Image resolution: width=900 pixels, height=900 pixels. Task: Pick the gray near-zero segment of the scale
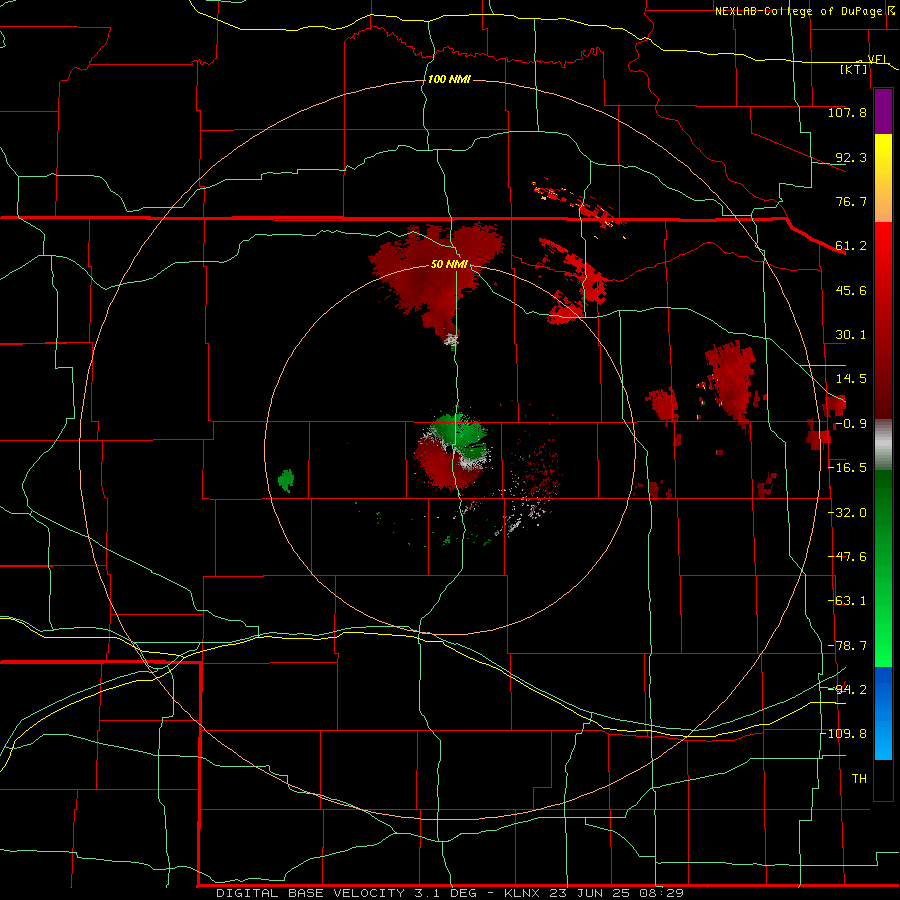tap(883, 445)
